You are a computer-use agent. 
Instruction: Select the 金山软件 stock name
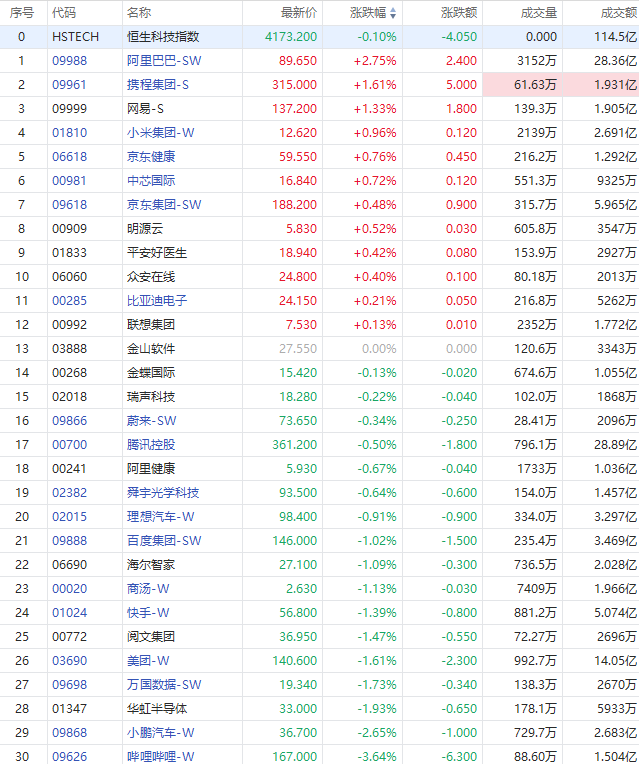[151, 348]
